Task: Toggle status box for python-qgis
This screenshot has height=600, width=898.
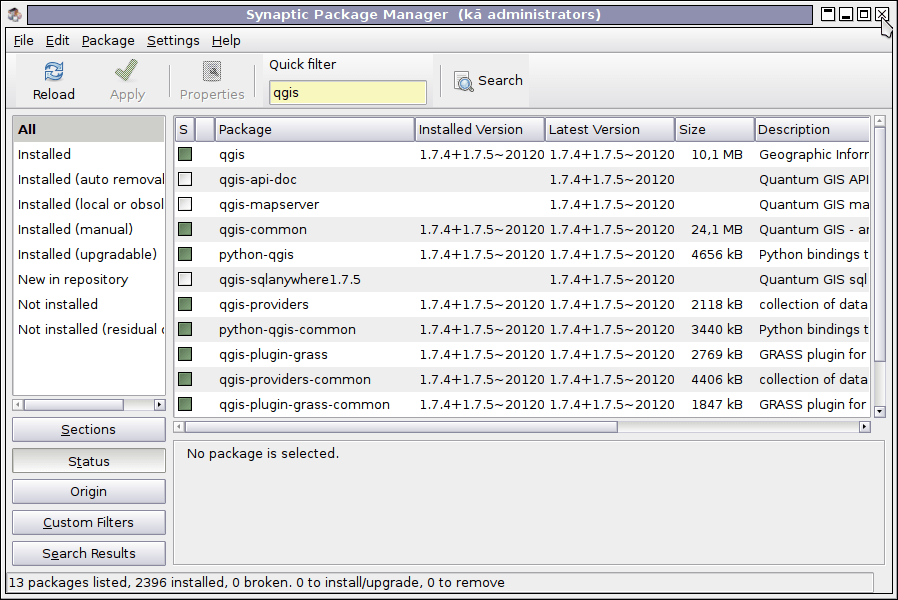Action: click(x=185, y=254)
